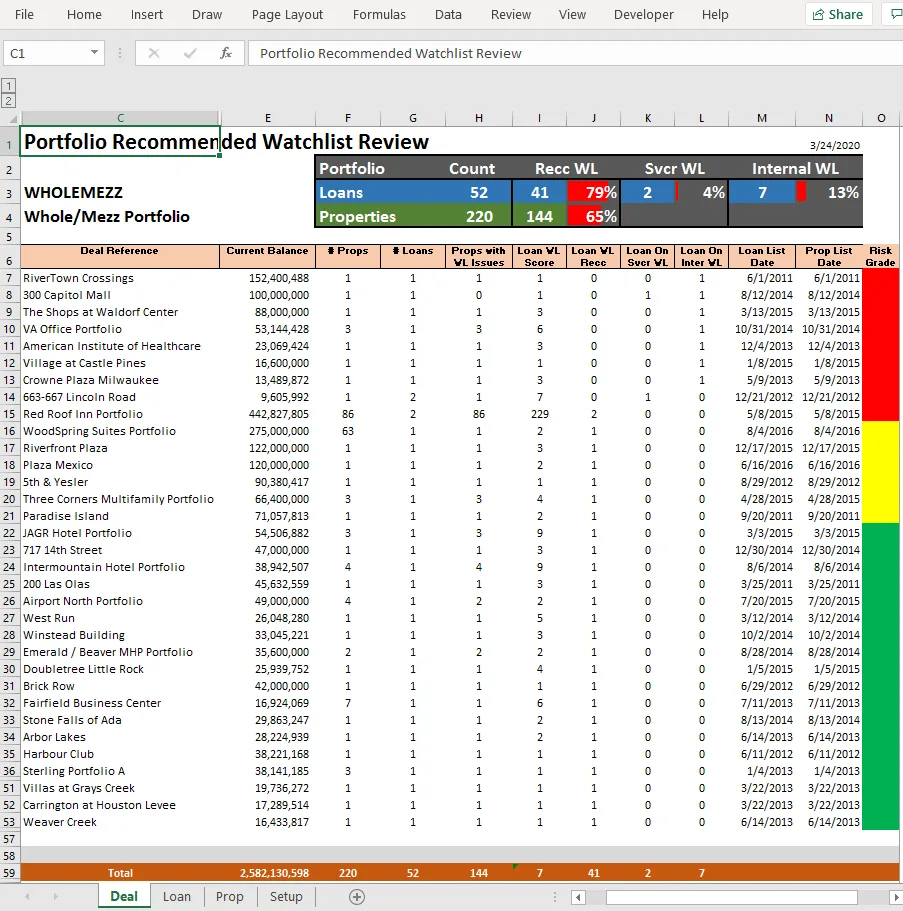Viewport: 903px width, 911px height.
Task: Open the Name Box dropdown arrow
Action: pyautogui.click(x=94, y=53)
